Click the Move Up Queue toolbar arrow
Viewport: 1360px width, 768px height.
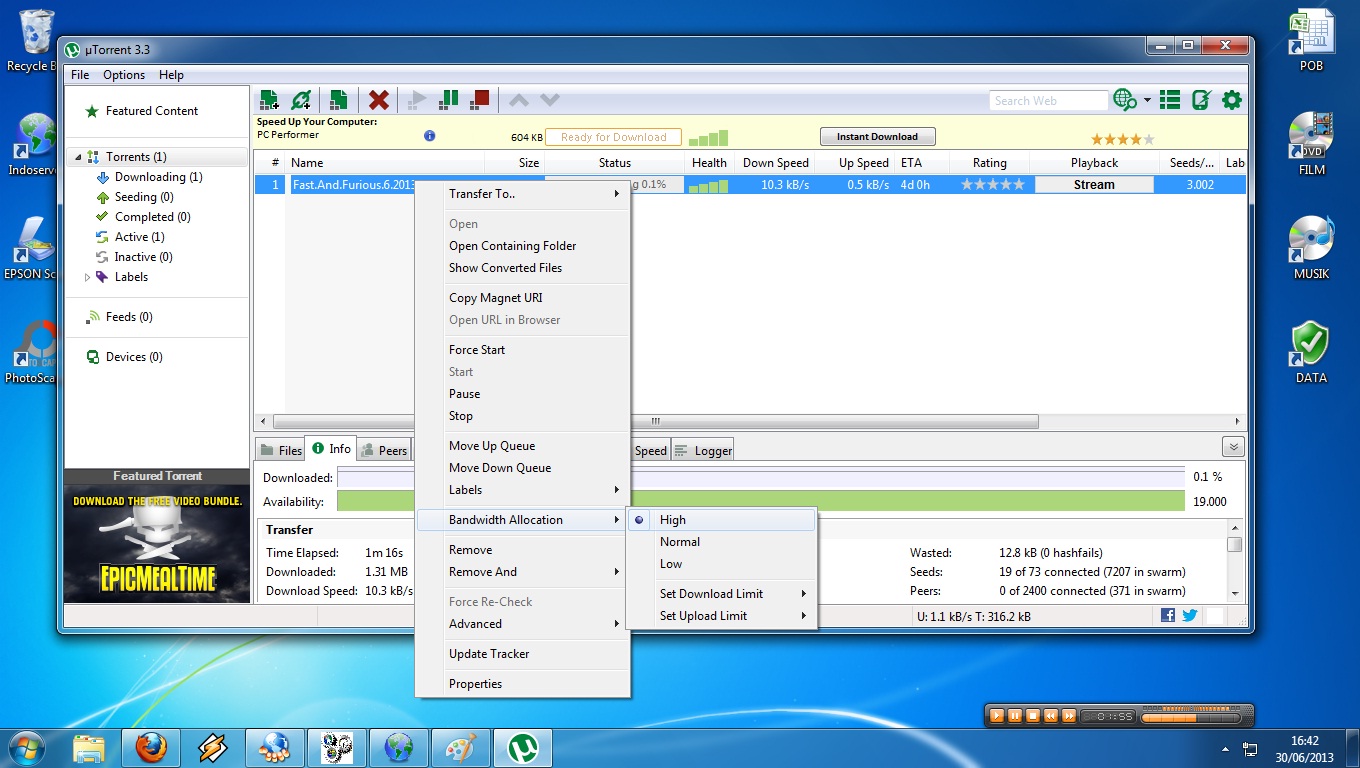(519, 100)
